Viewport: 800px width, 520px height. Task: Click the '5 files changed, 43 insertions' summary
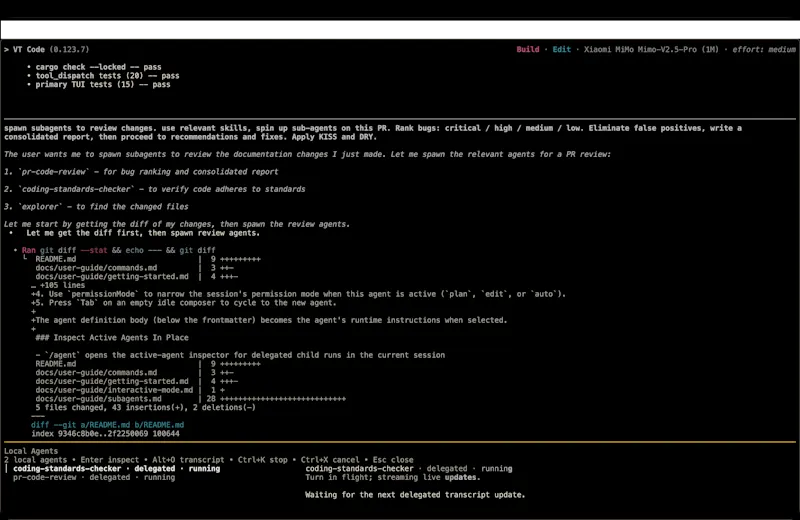(x=145, y=407)
